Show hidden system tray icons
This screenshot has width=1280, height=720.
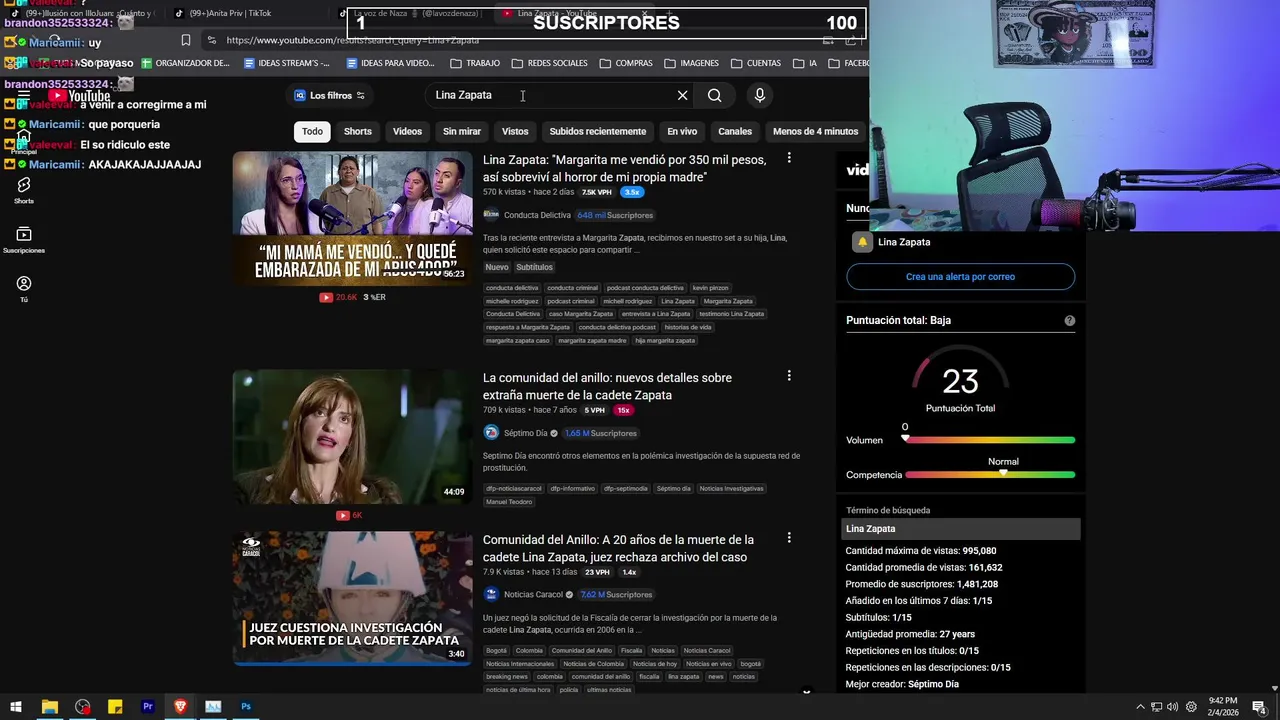[x=1140, y=707]
